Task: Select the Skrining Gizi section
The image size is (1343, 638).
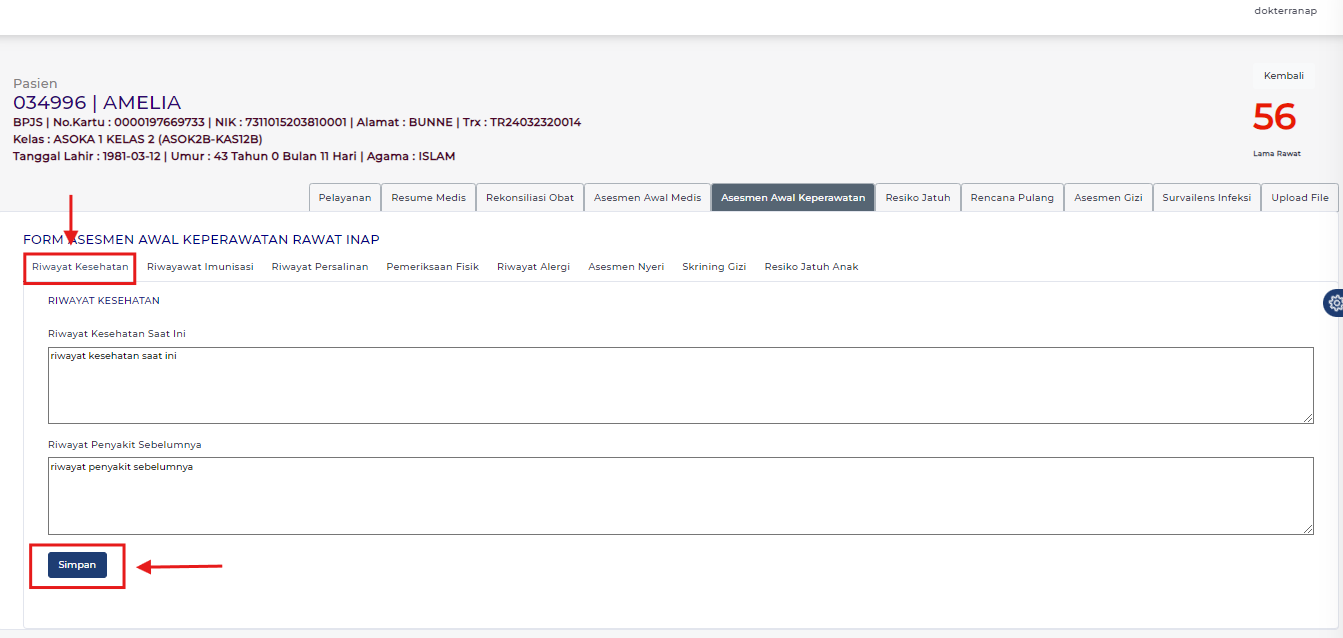Action: (x=714, y=266)
